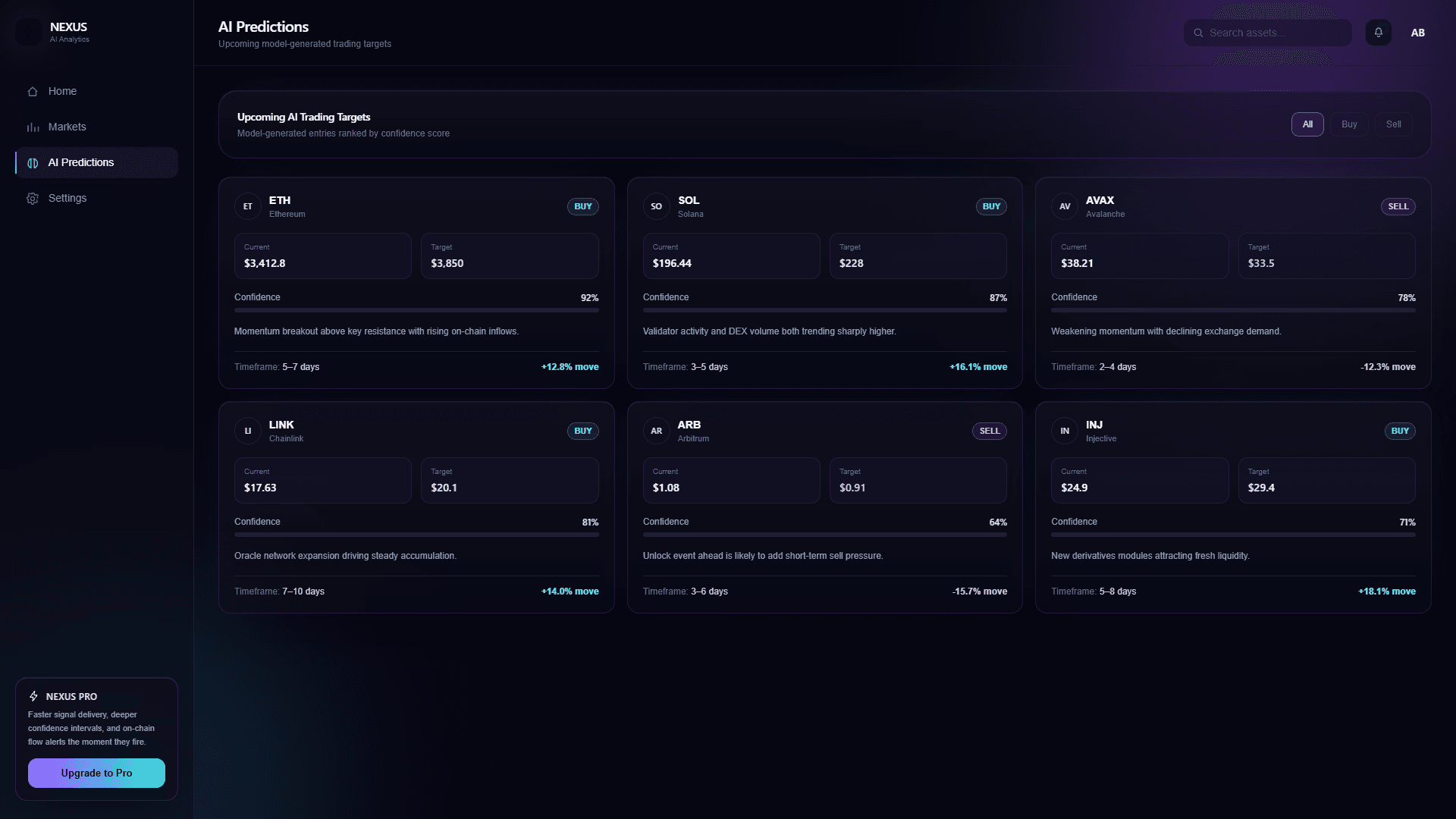Click the LINK coin avatar
The width and height of the screenshot is (1456, 819).
point(248,431)
